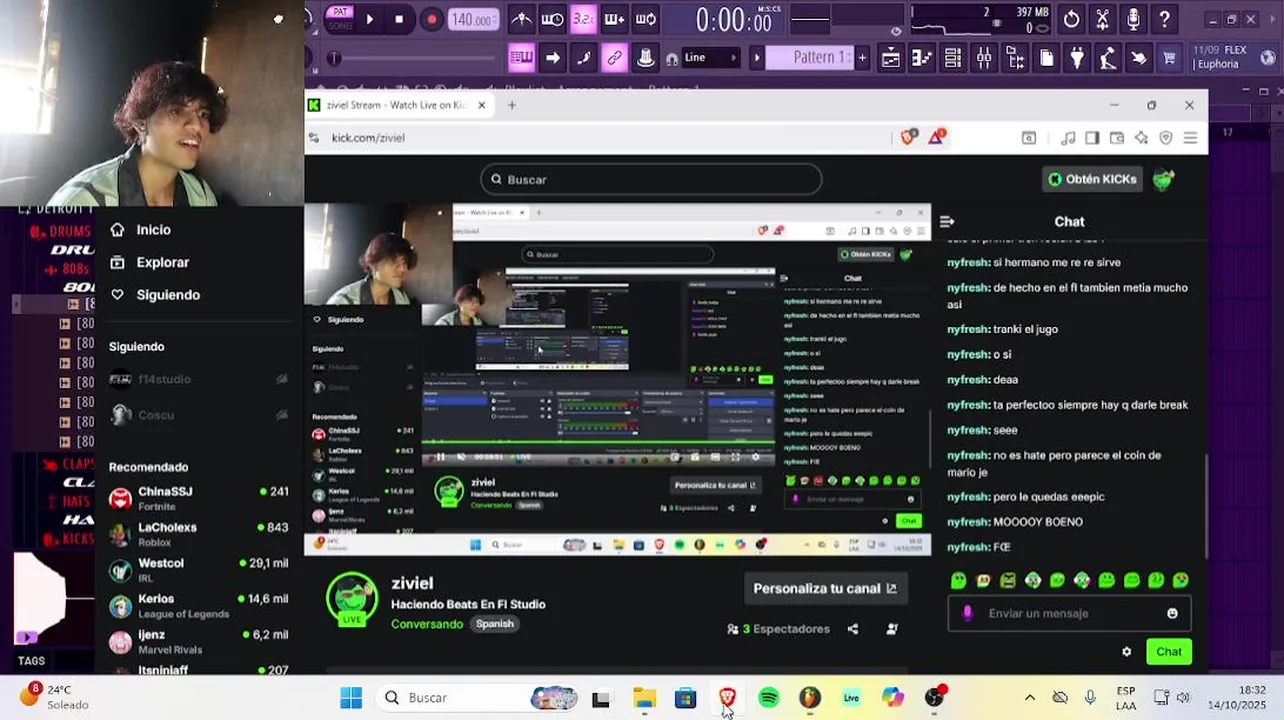Image resolution: width=1284 pixels, height=720 pixels.
Task: Open Kick Siguiendo page
Action: click(156, 295)
